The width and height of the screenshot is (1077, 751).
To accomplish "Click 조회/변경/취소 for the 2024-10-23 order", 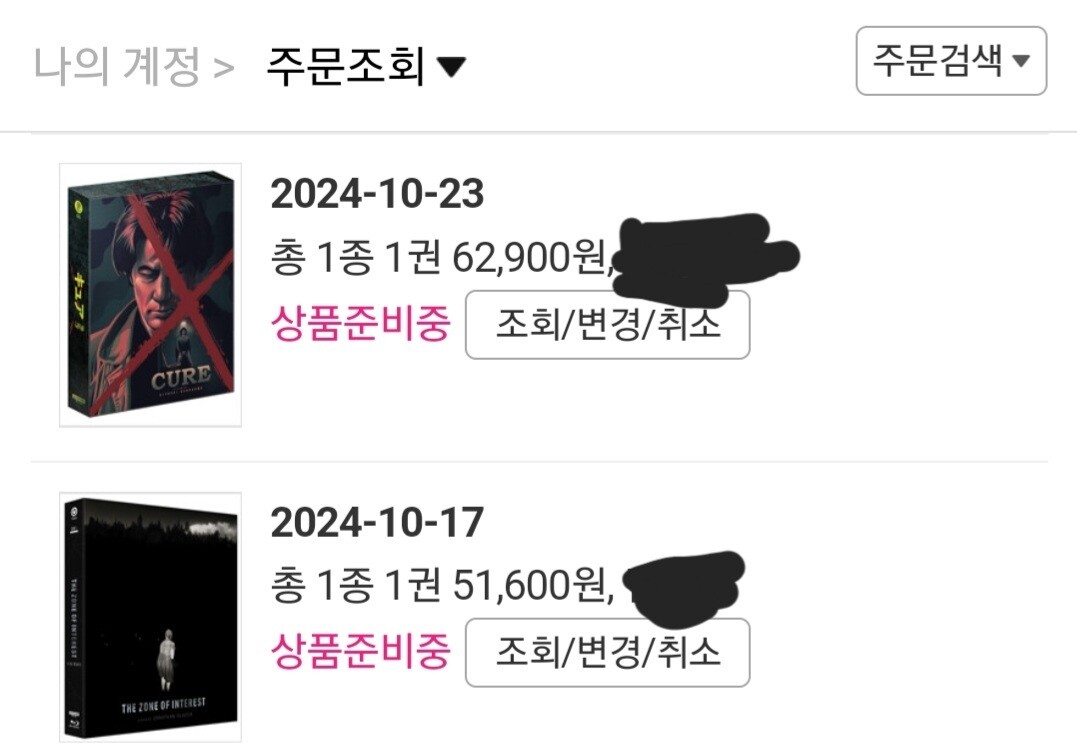I will (x=607, y=324).
